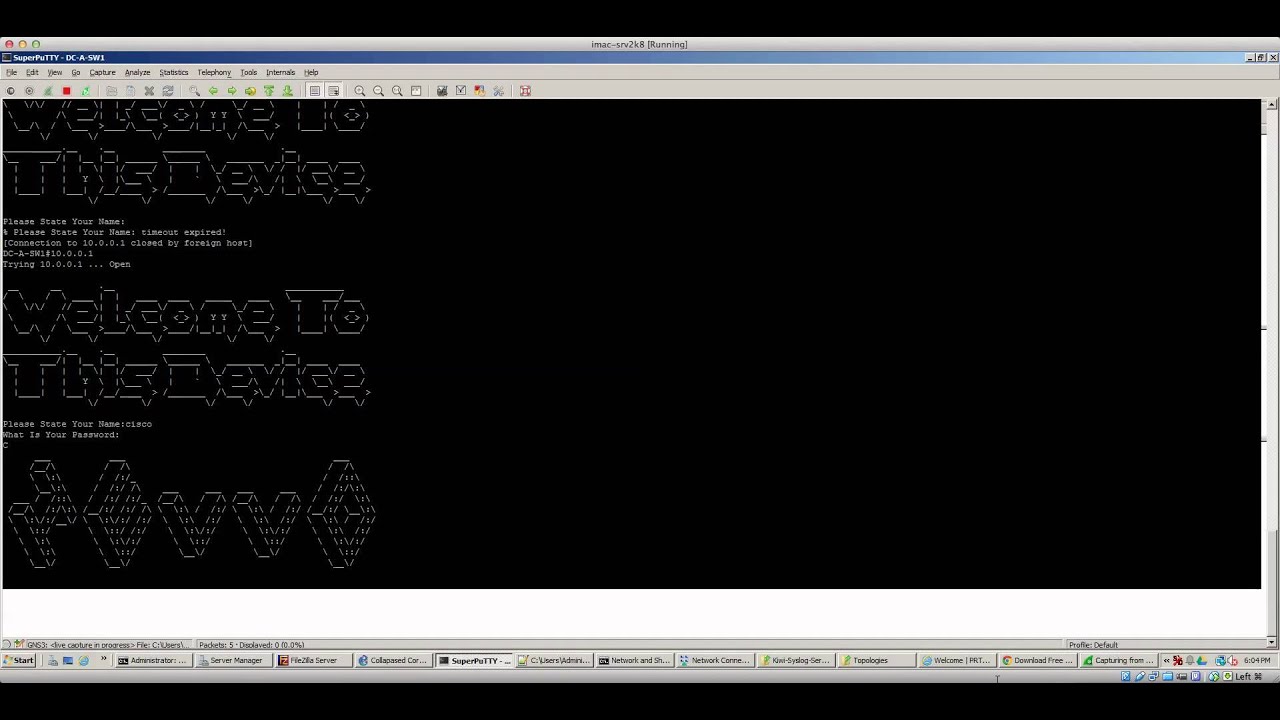1280x720 pixels.
Task: Click the find packet magnifier icon
Action: pyautogui.click(x=194, y=91)
